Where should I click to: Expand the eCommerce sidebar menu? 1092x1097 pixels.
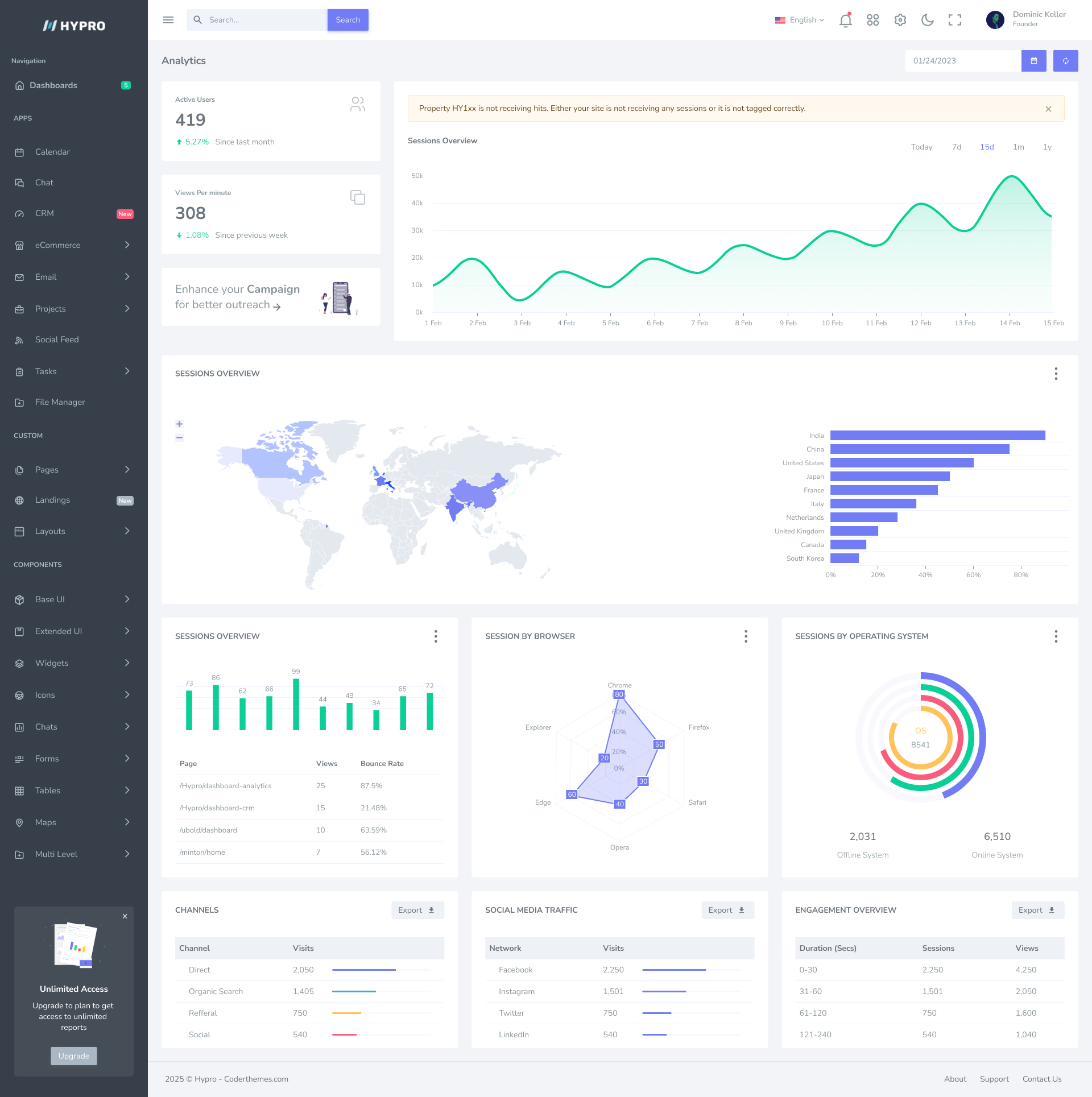(57, 245)
